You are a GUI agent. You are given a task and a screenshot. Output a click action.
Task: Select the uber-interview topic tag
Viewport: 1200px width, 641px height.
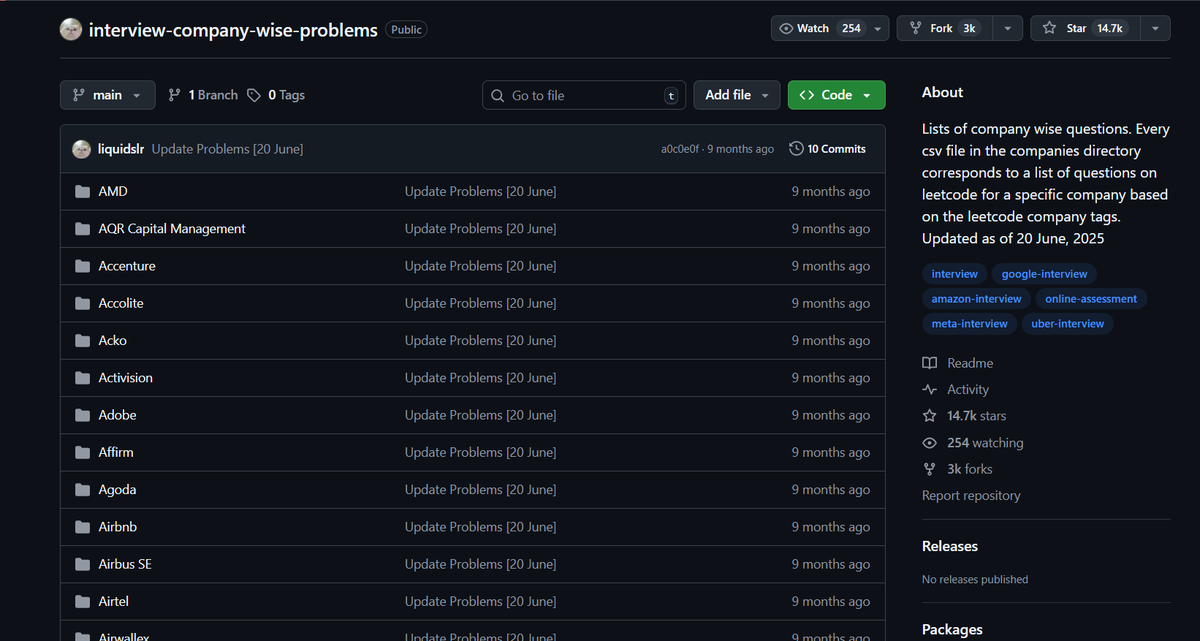point(1068,324)
